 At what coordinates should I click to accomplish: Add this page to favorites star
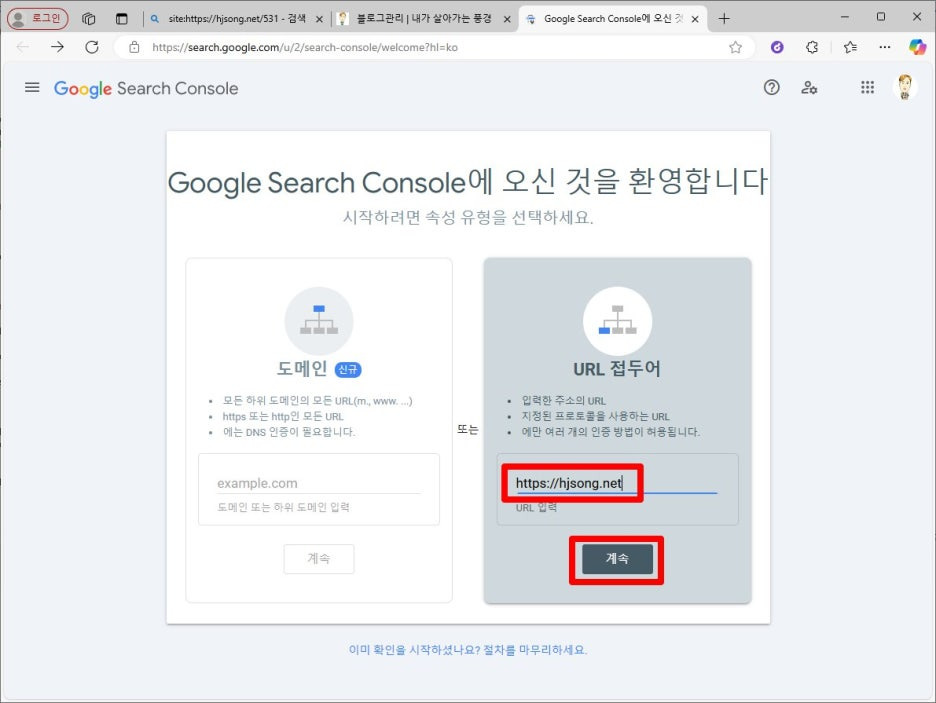click(x=735, y=47)
